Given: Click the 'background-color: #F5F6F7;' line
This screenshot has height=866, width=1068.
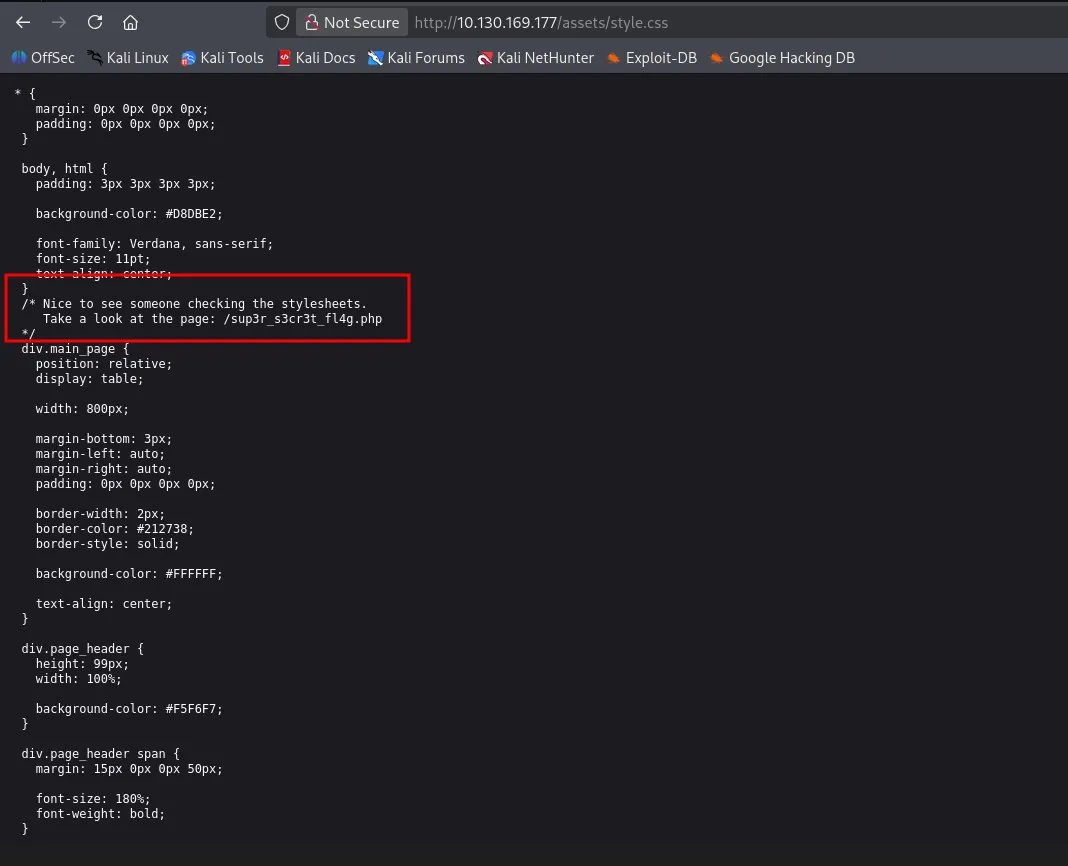Looking at the screenshot, I should point(129,709).
